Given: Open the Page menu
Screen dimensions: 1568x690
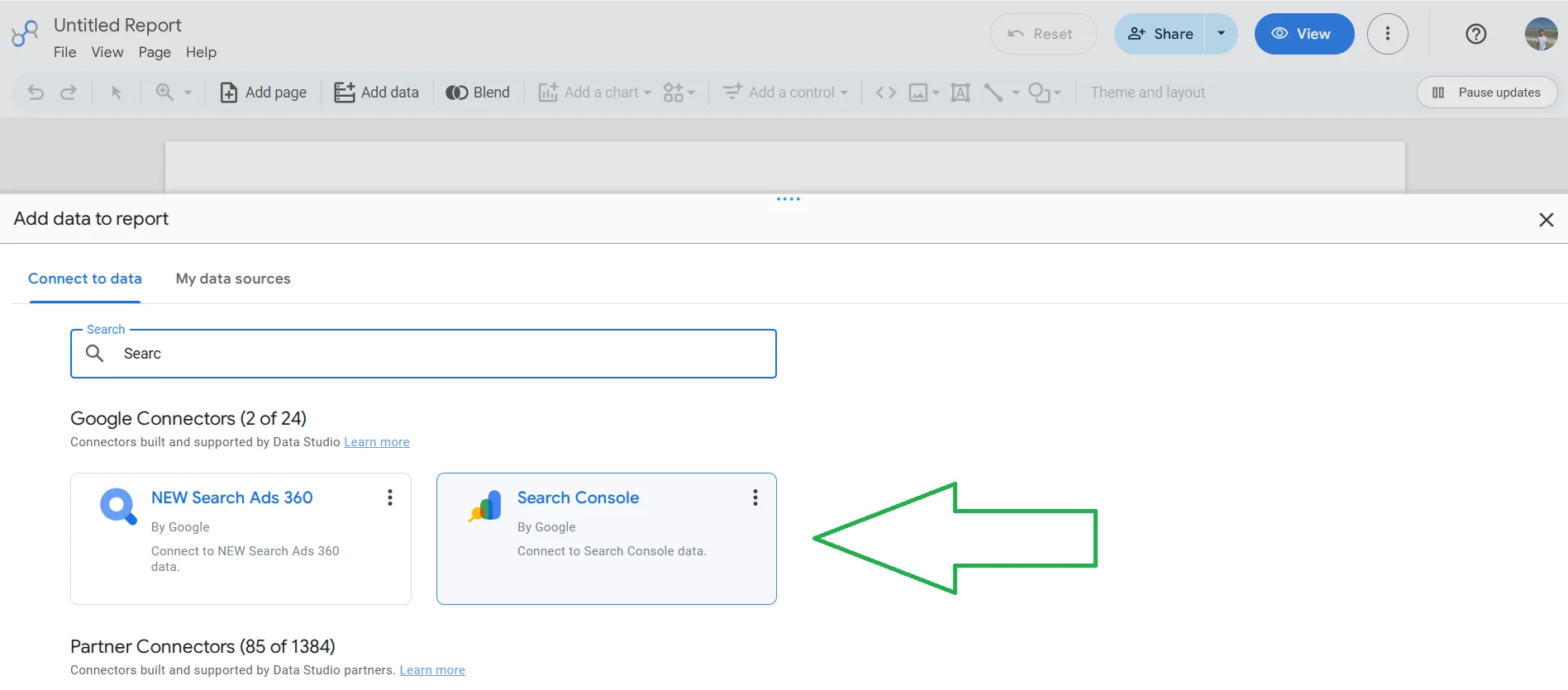Looking at the screenshot, I should [x=155, y=52].
